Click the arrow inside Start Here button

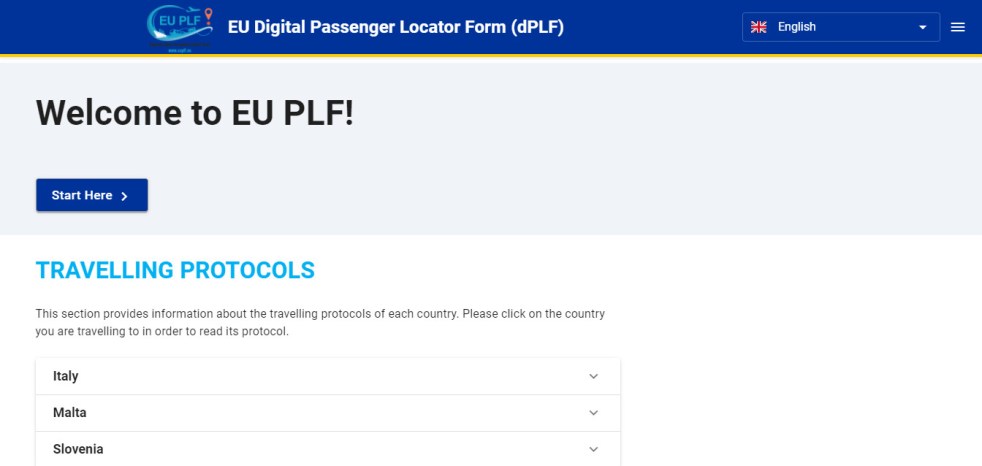click(x=124, y=196)
